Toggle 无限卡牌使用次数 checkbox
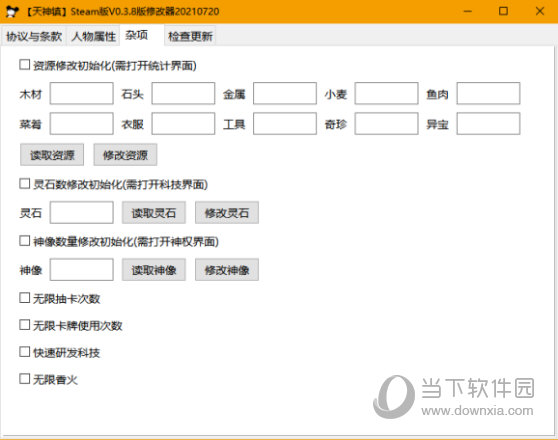Viewport: 558px width, 440px height. click(x=25, y=325)
